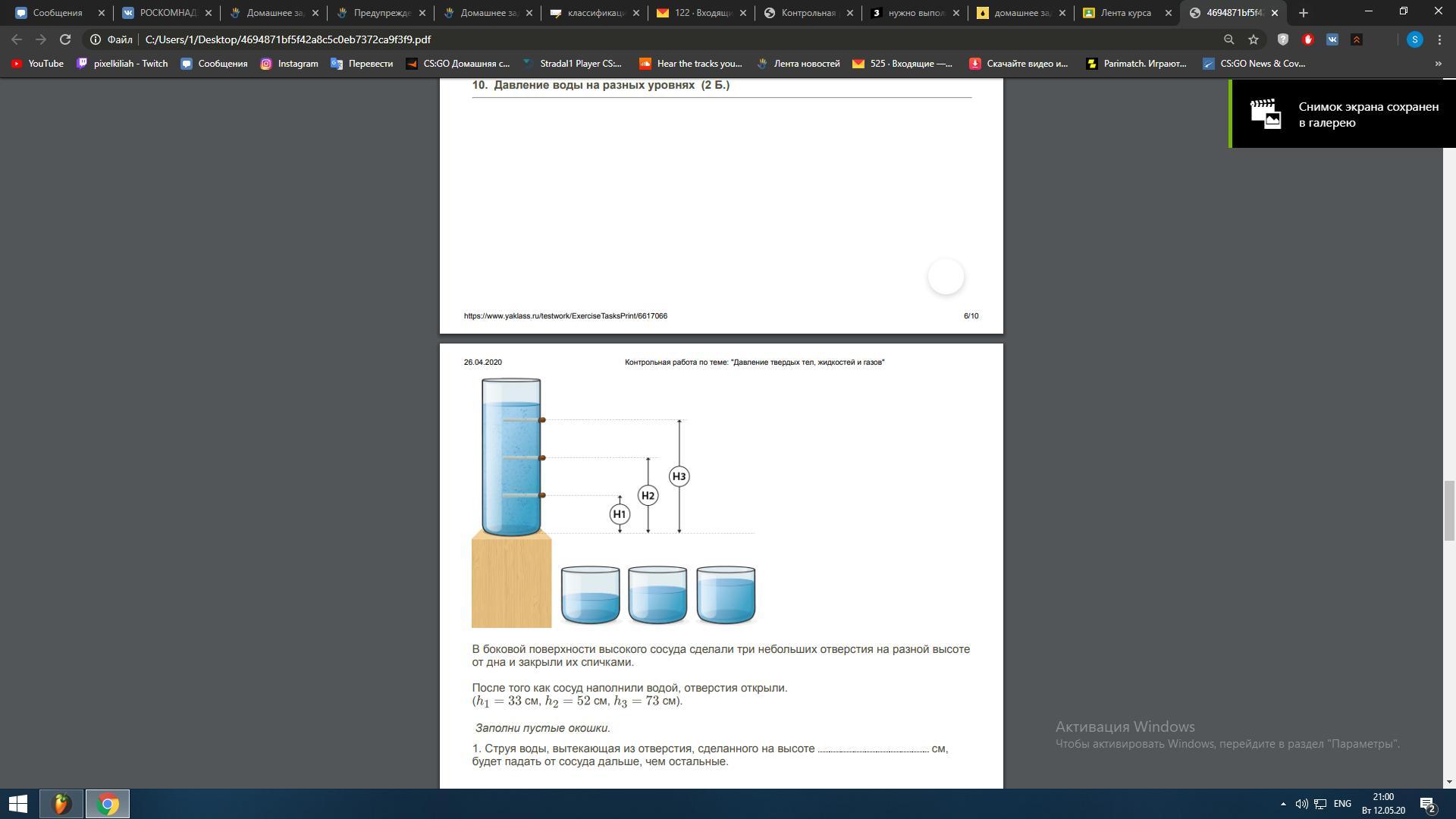Expand the hidden bookmarks overflow chevron
Viewport: 1456px width, 819px height.
1438,64
